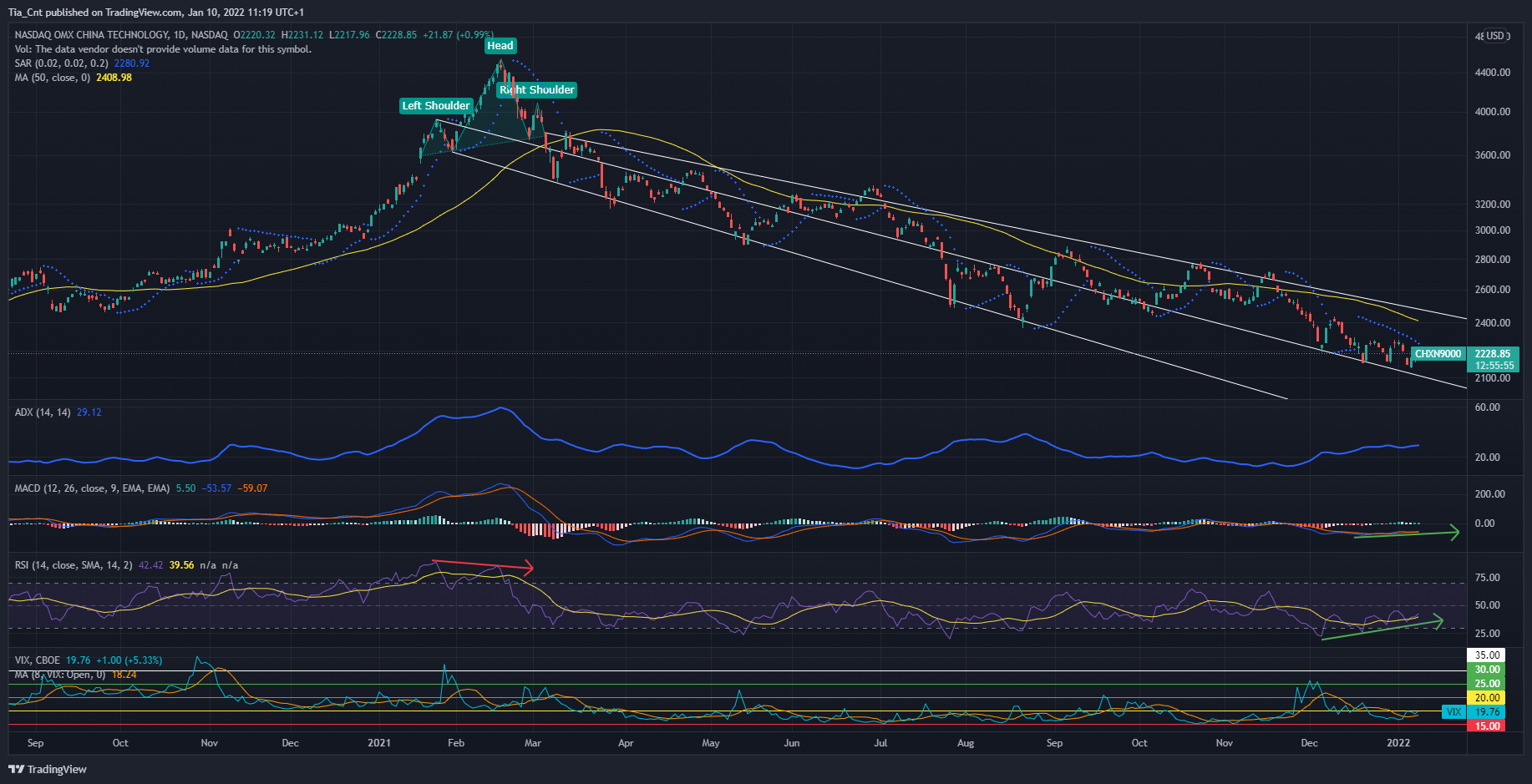The width and height of the screenshot is (1532, 784).
Task: Click the MACD 200.00 scale label
Action: 1490,494
